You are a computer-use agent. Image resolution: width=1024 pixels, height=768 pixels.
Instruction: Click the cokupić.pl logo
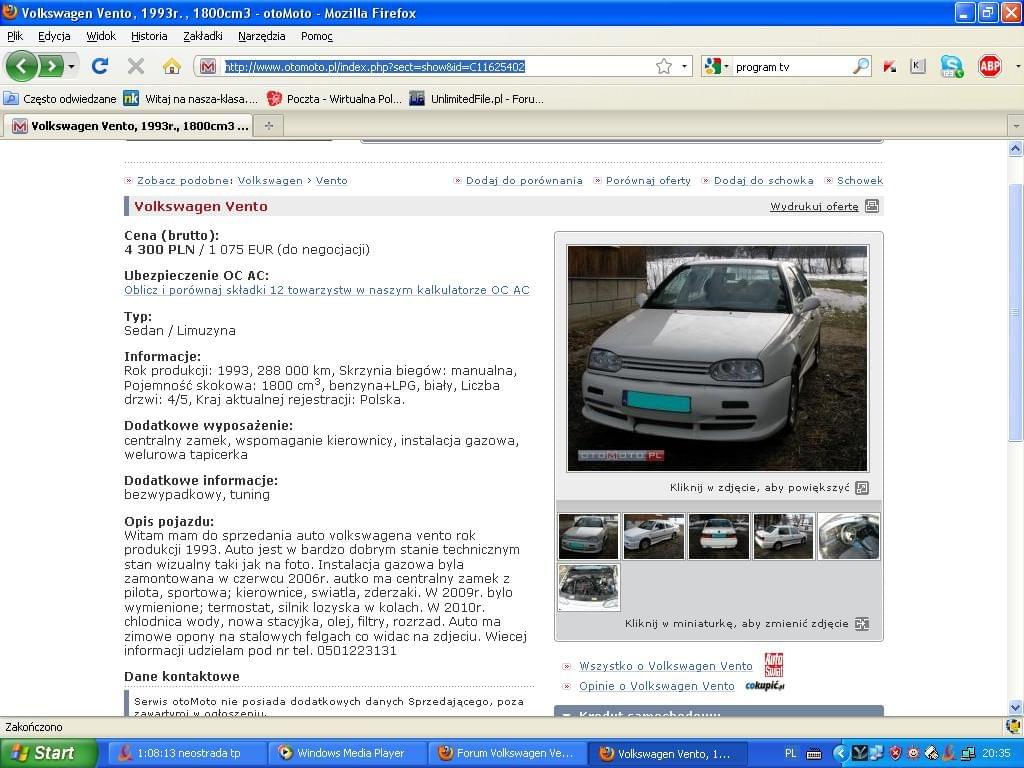tap(765, 686)
